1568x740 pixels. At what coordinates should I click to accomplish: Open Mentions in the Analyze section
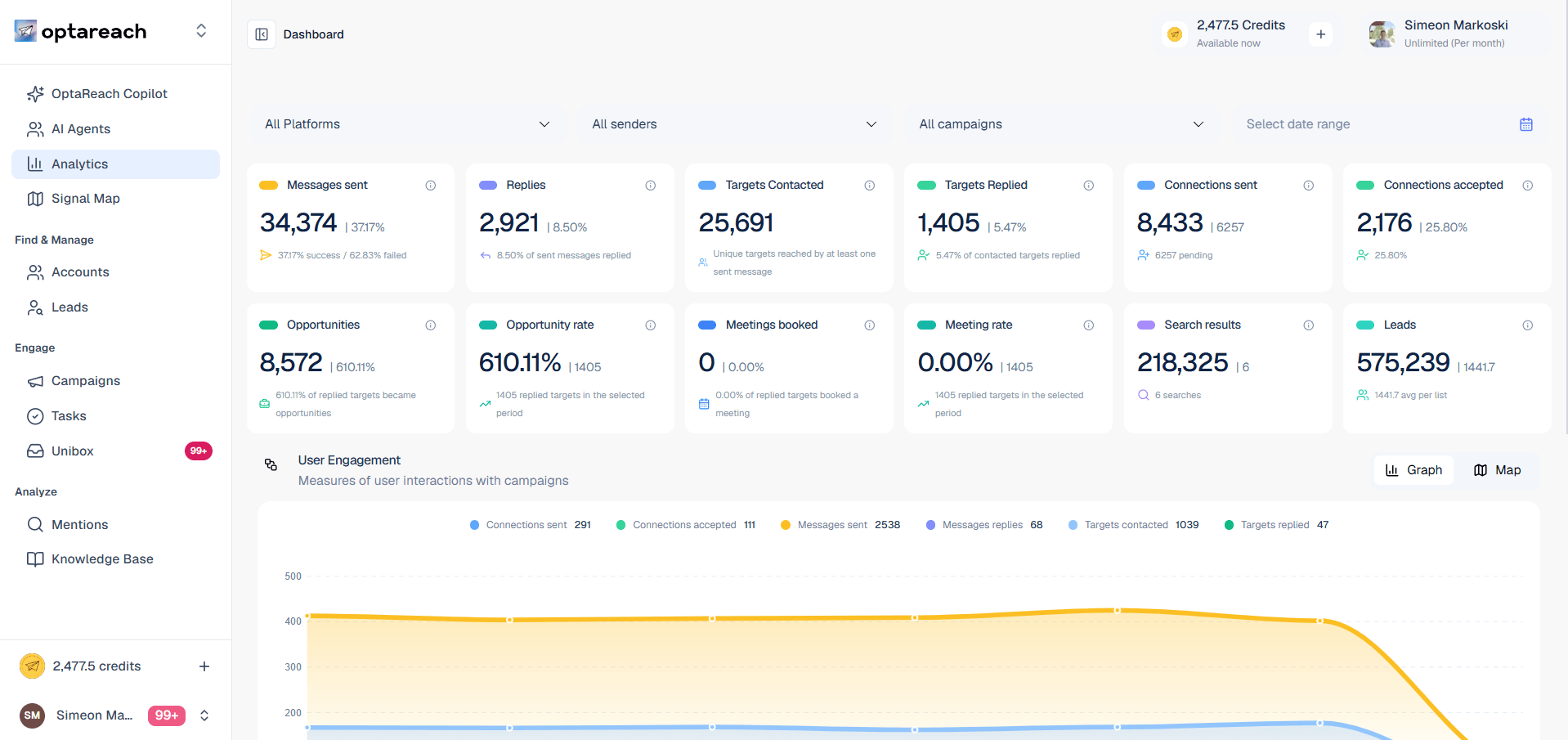[x=115, y=525]
